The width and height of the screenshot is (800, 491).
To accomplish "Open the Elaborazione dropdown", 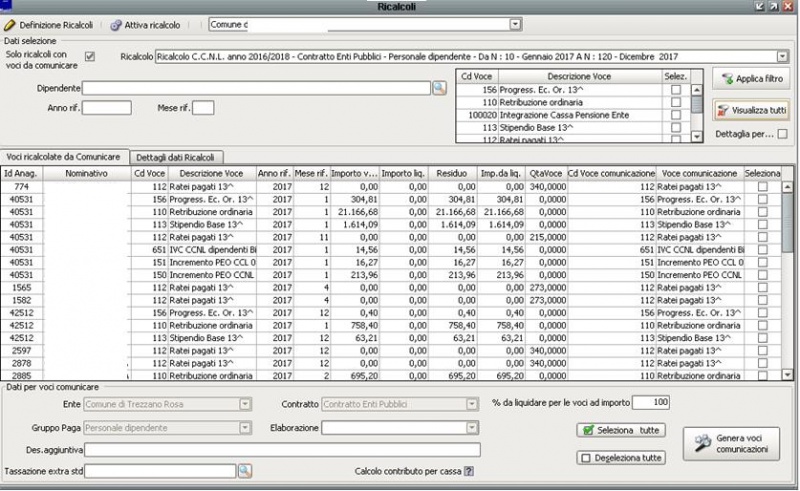I will (471, 427).
